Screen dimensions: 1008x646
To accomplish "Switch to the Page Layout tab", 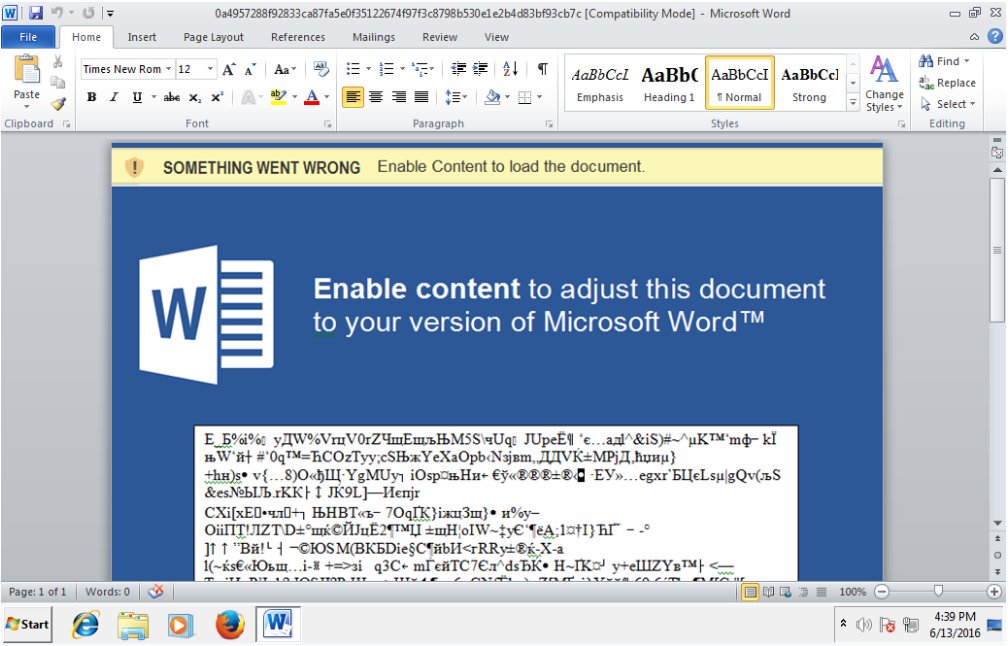I will (213, 37).
